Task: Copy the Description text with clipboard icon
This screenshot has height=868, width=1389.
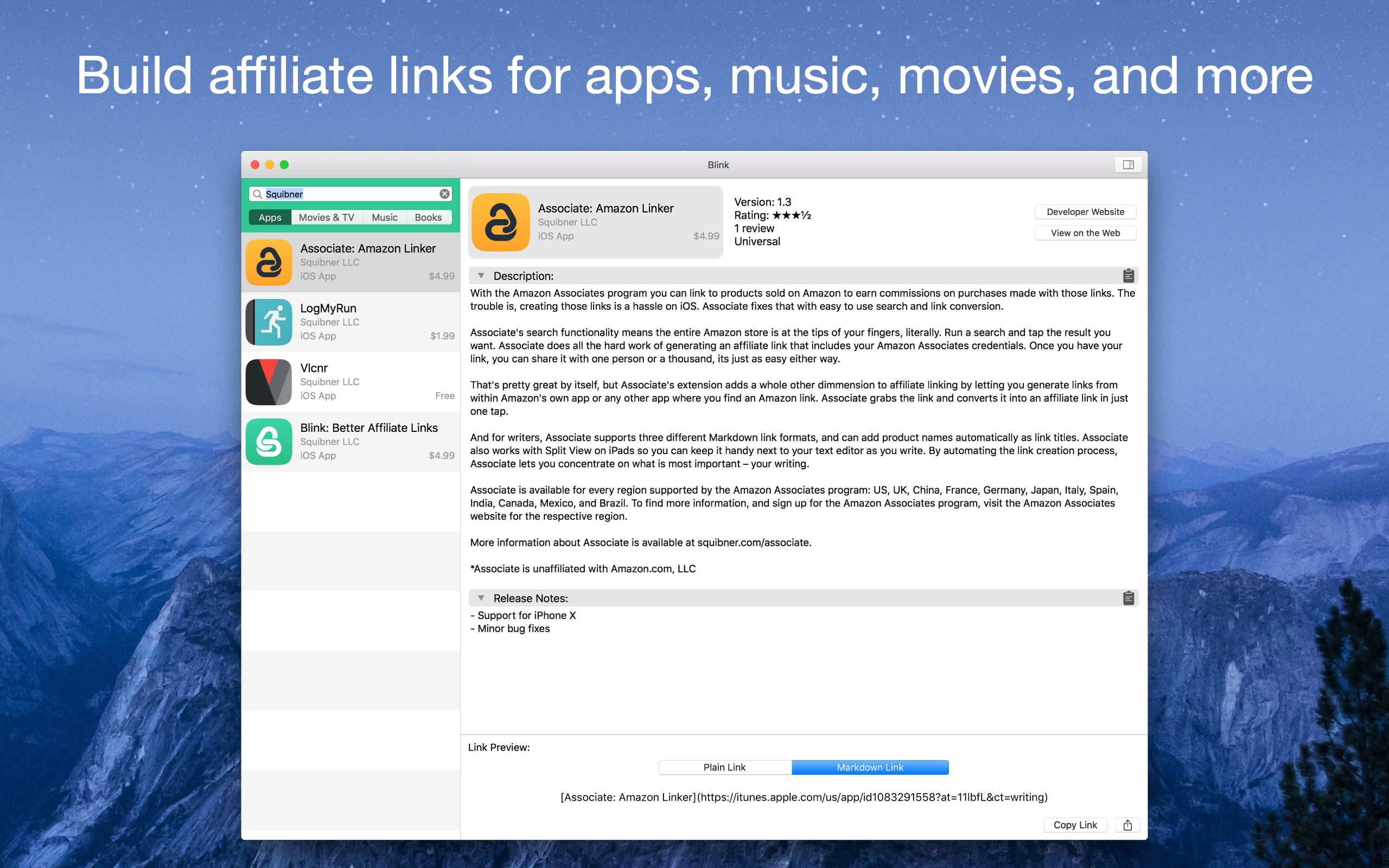Action: click(1128, 276)
